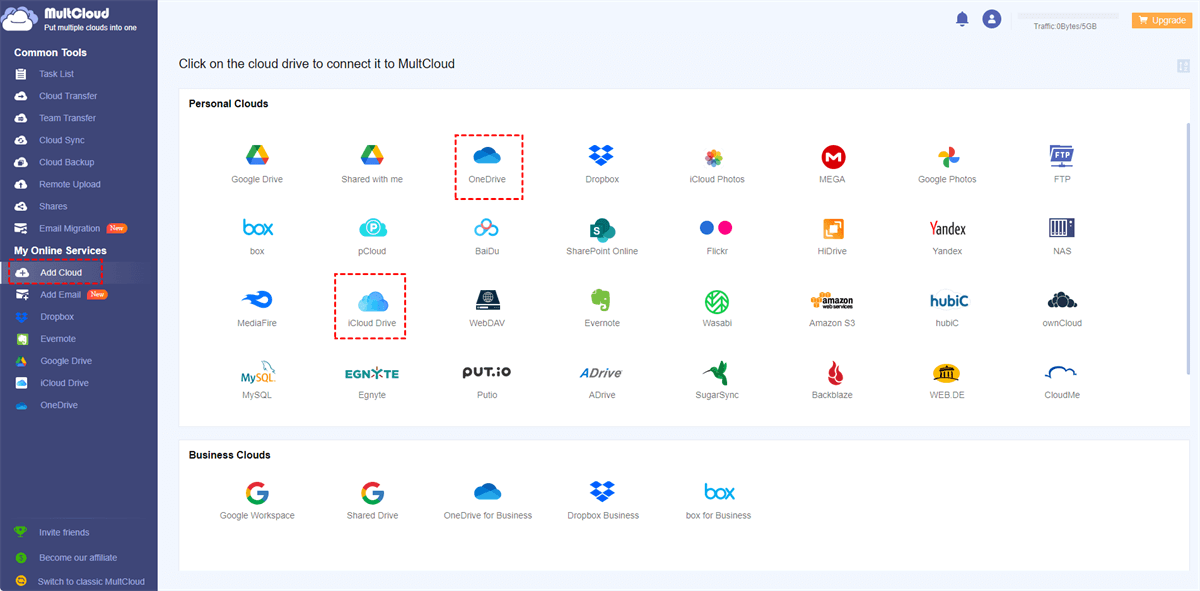The height and width of the screenshot is (591, 1200).
Task: Add SharePoint Online
Action: point(602,237)
